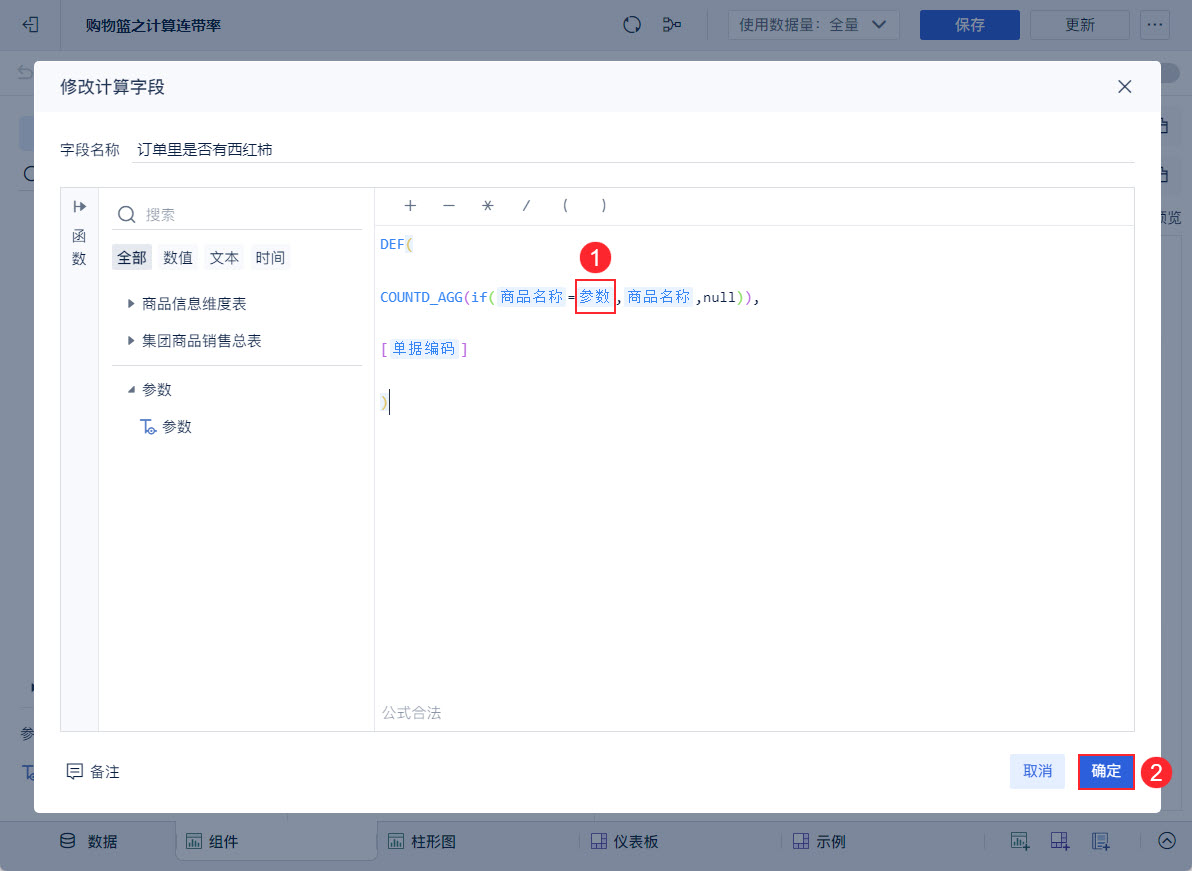Image resolution: width=1192 pixels, height=871 pixels.
Task: Collapse the function panel arrow icon
Action: tap(80, 207)
